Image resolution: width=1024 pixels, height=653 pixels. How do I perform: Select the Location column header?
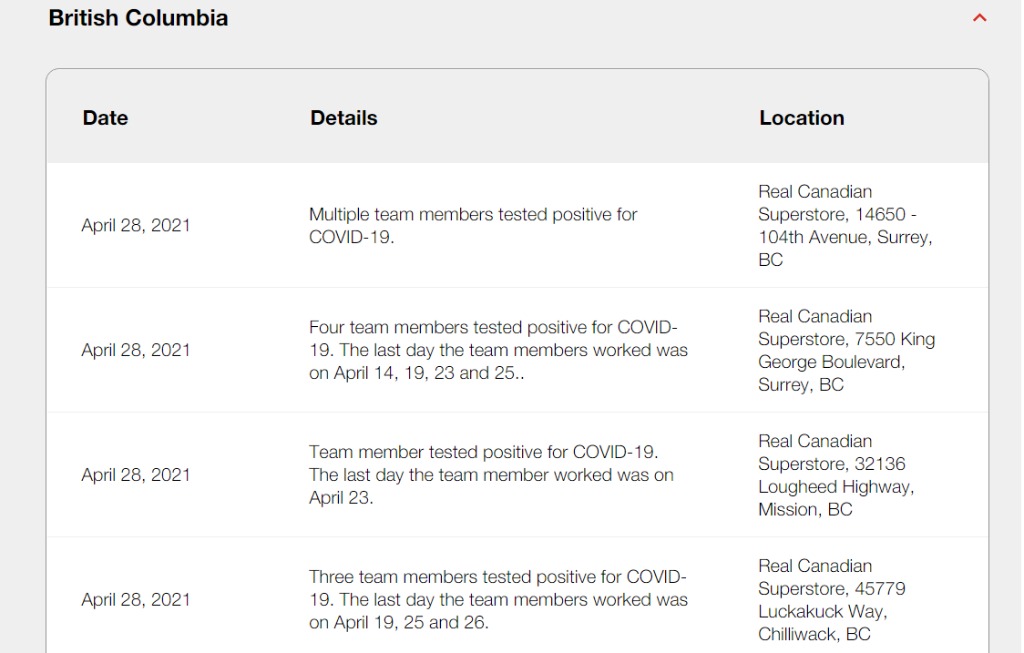click(x=801, y=118)
